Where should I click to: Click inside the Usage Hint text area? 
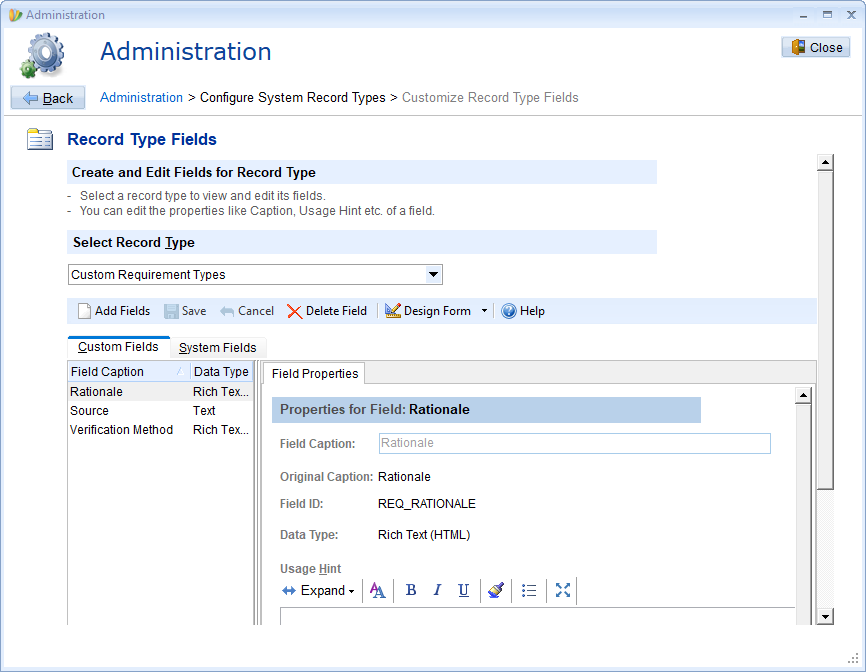point(537,616)
